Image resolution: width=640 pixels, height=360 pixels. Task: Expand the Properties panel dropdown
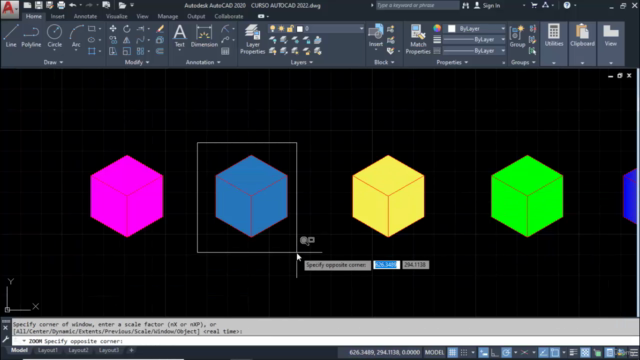pos(452,62)
